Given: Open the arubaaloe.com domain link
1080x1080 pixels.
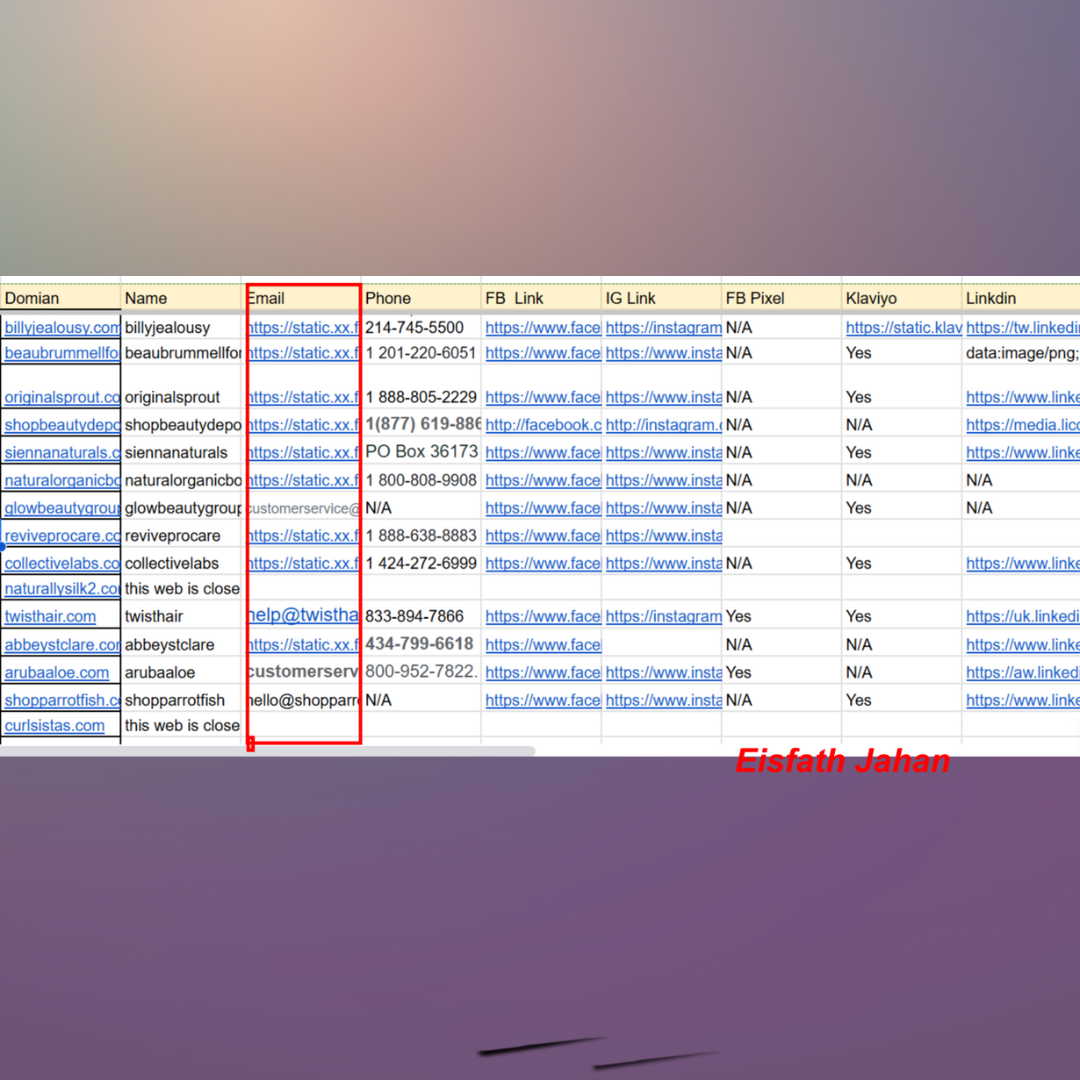Looking at the screenshot, I should (57, 672).
